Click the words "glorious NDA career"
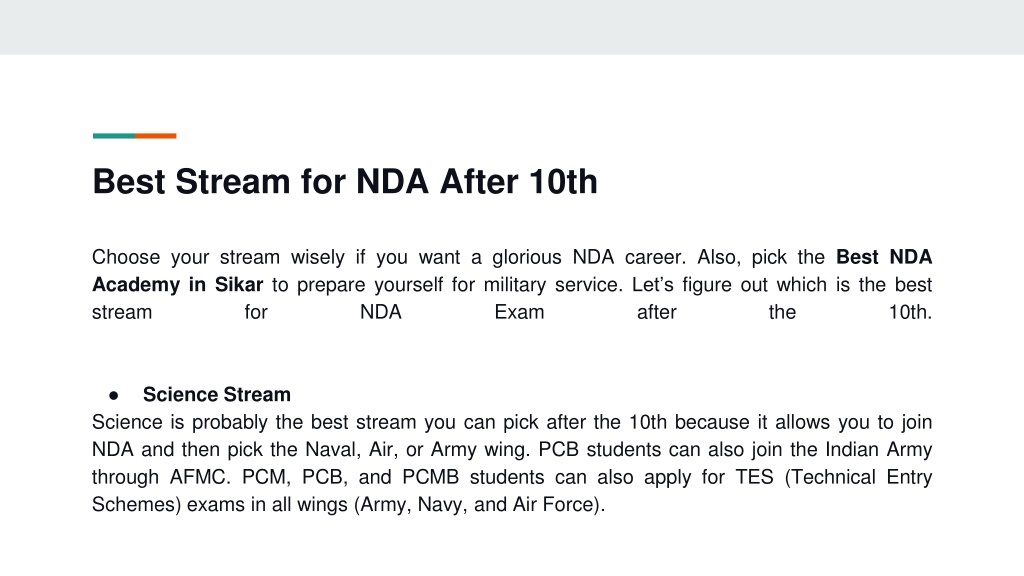This screenshot has width=1024, height=576. pyautogui.click(x=588, y=257)
